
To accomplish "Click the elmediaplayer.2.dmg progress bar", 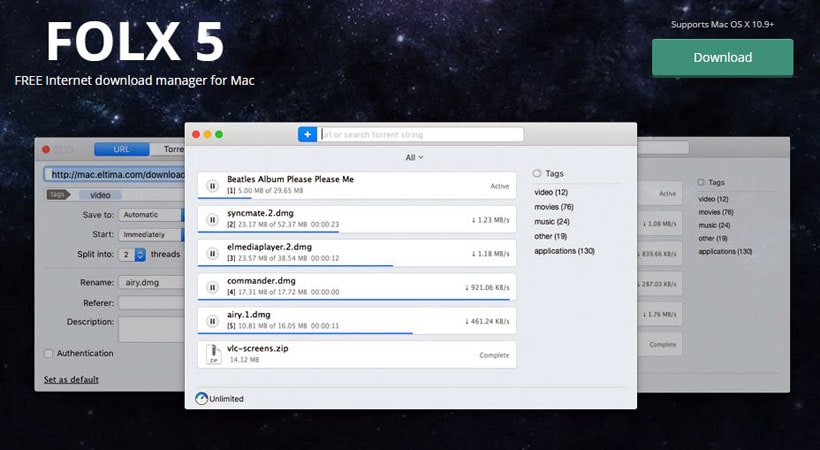I will pyautogui.click(x=295, y=266).
